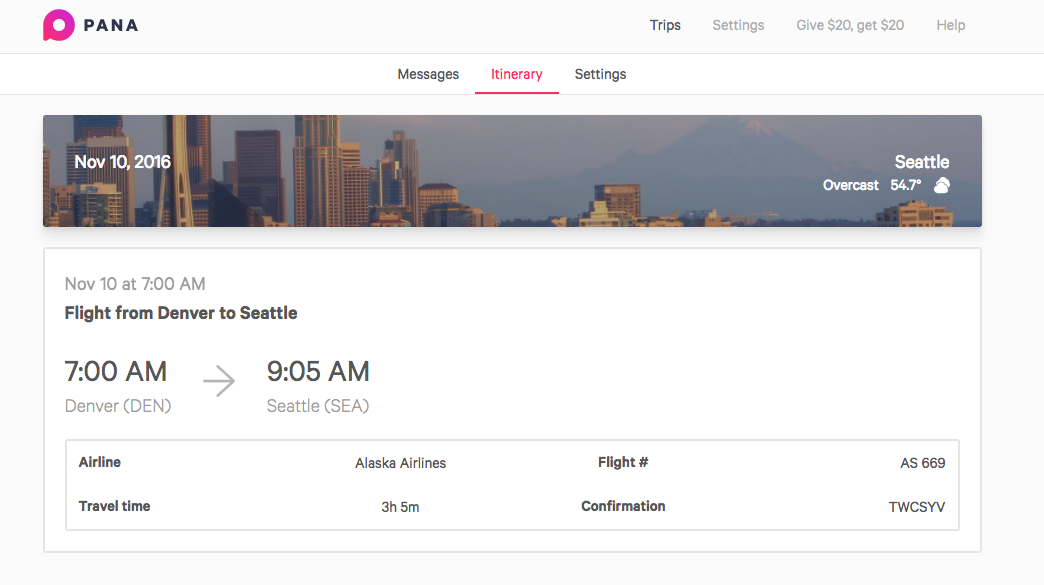Select the Itinerary tab

[517, 74]
